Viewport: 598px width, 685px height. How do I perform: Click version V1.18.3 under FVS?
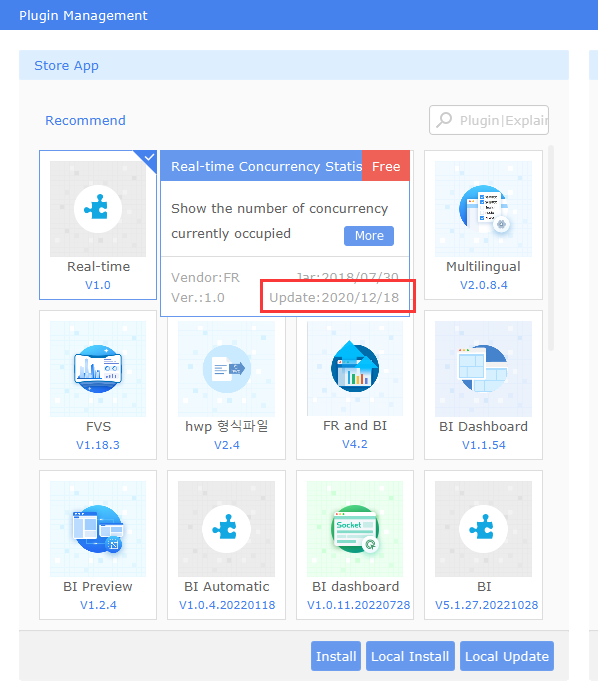tap(98, 445)
